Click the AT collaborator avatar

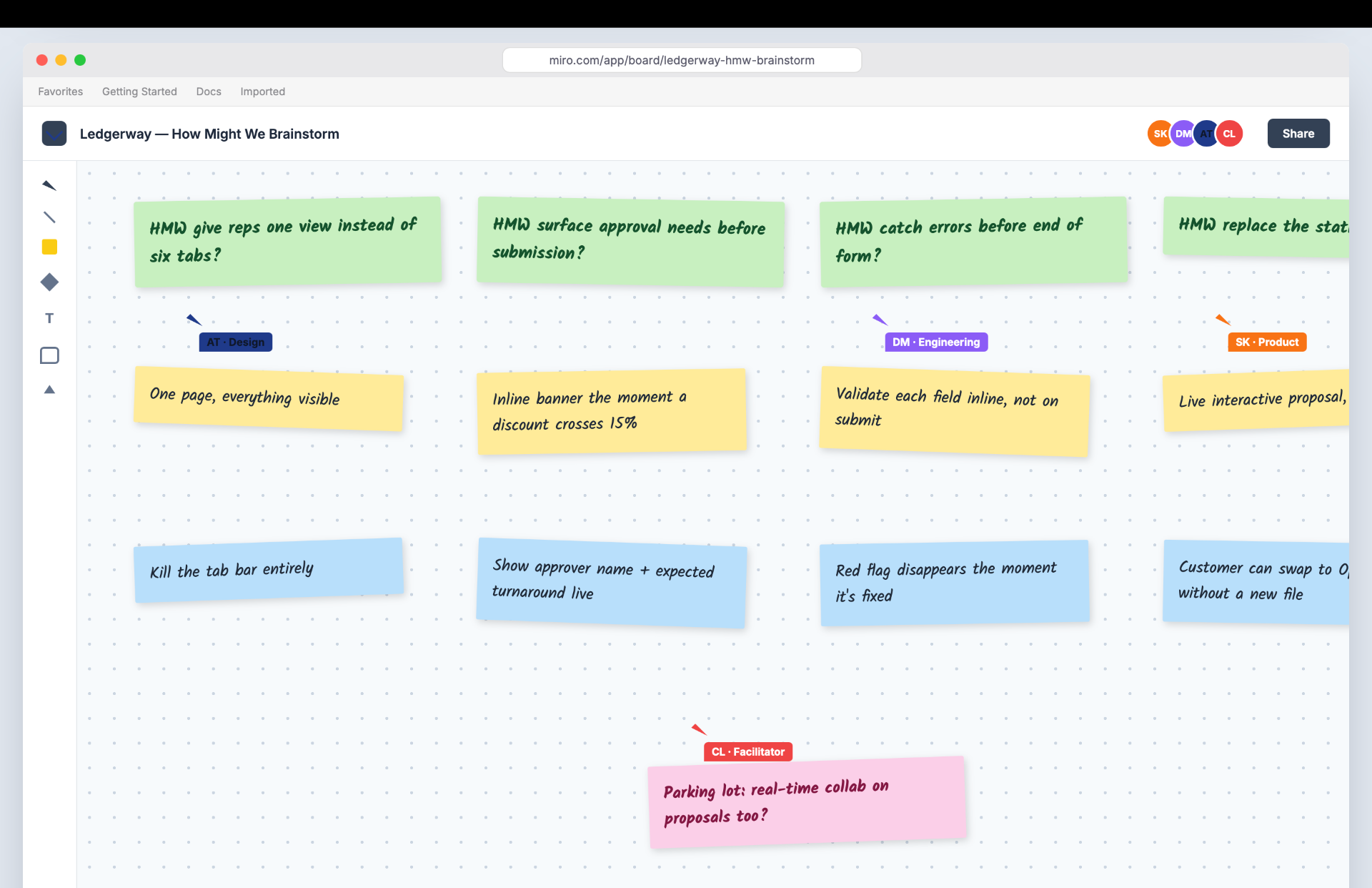pos(1206,134)
